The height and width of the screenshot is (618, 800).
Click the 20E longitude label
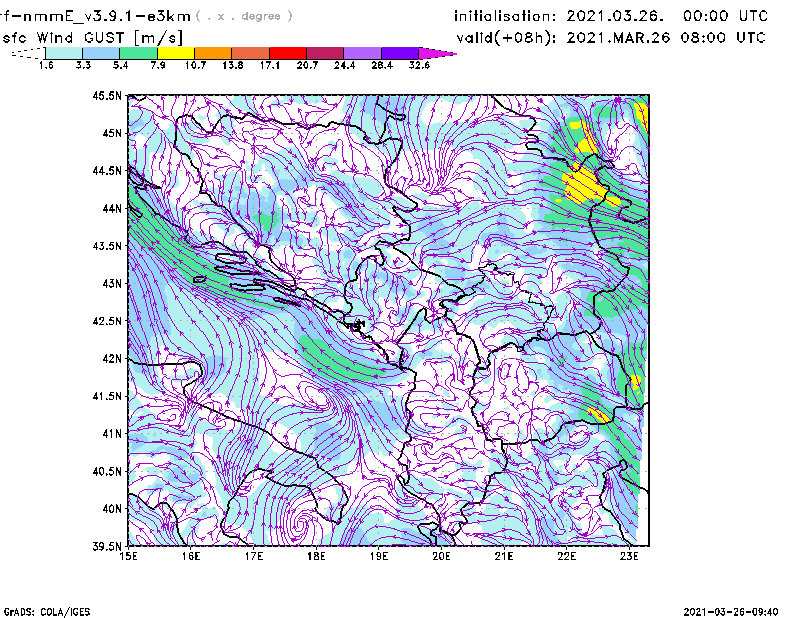[x=441, y=556]
